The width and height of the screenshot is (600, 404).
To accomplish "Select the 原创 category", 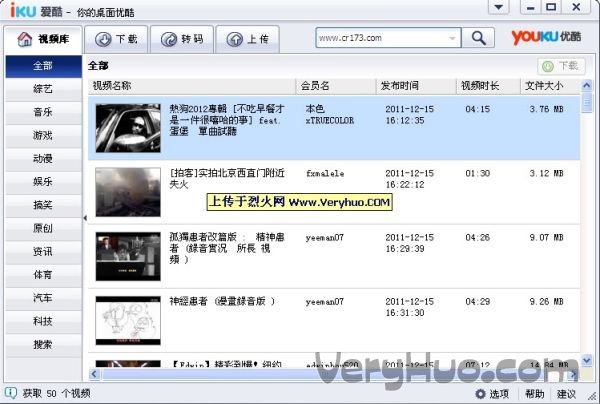I will point(43,229).
